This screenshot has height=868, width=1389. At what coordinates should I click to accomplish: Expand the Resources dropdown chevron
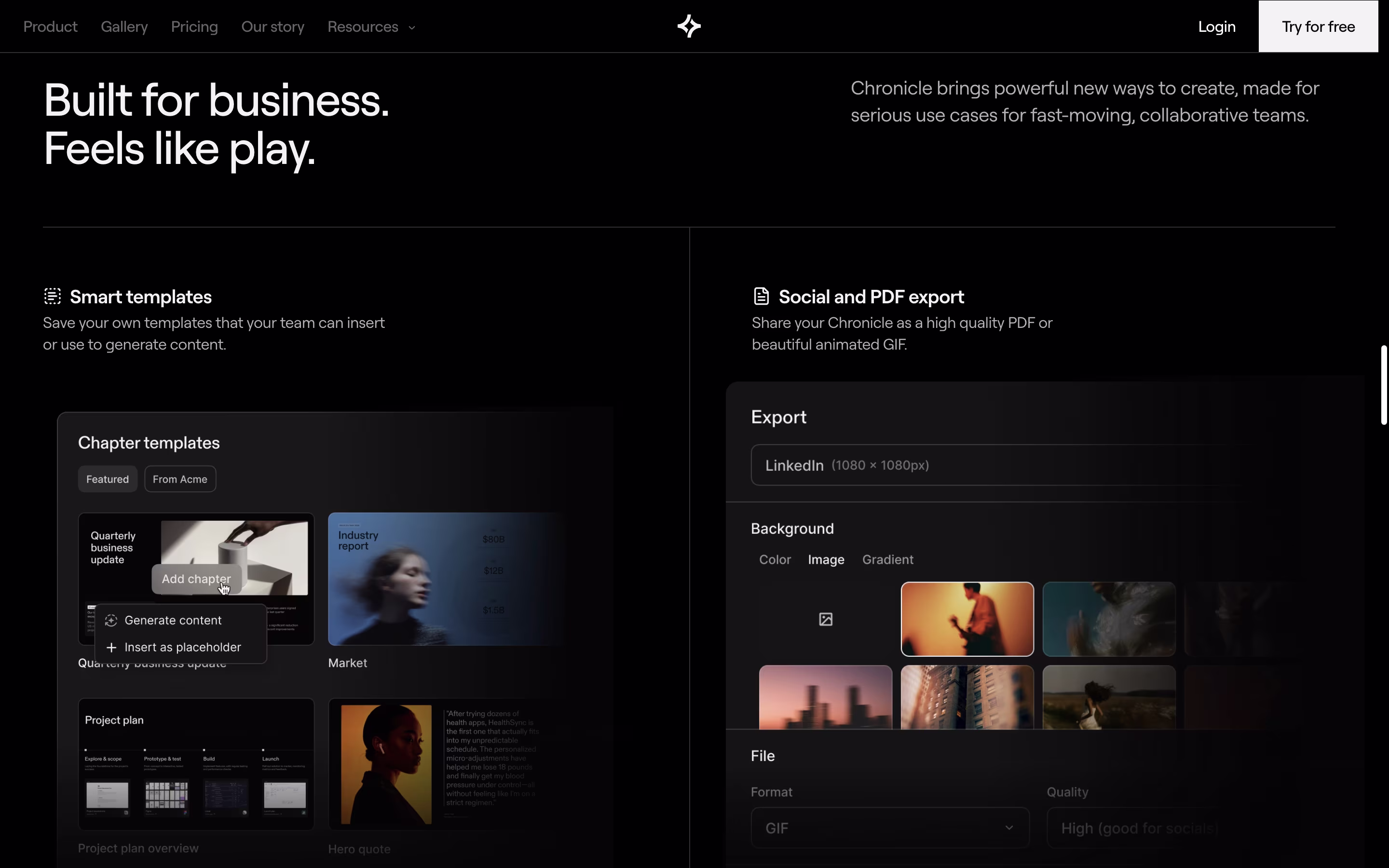411,27
